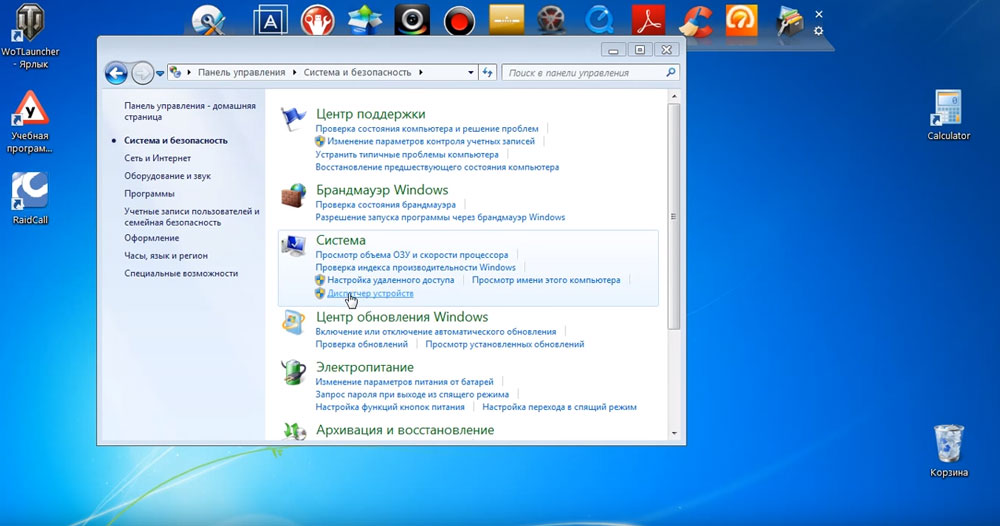Go back with the blue arrow button

pyautogui.click(x=116, y=73)
